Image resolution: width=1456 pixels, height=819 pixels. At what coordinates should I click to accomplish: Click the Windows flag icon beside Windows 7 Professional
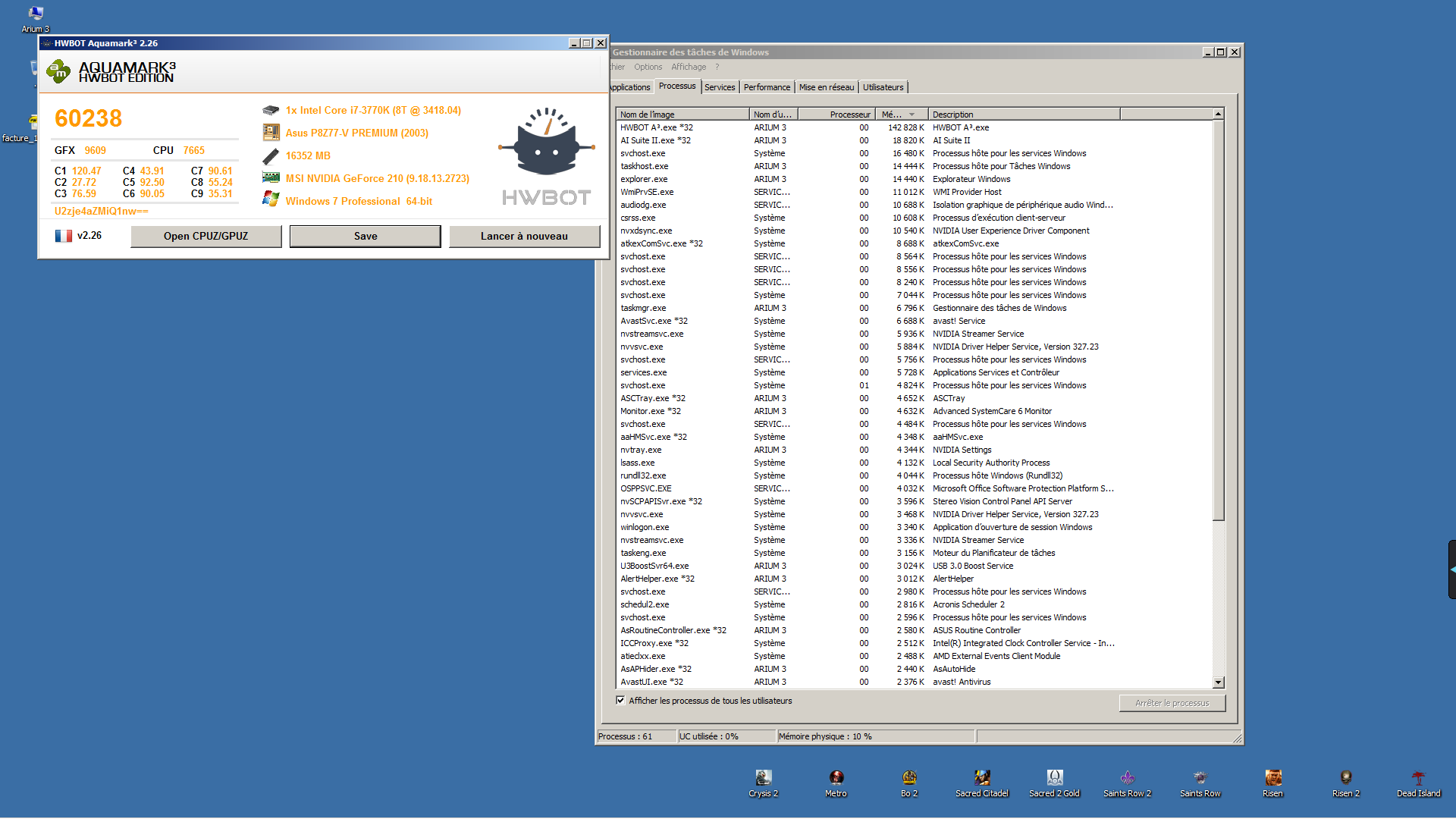point(271,199)
